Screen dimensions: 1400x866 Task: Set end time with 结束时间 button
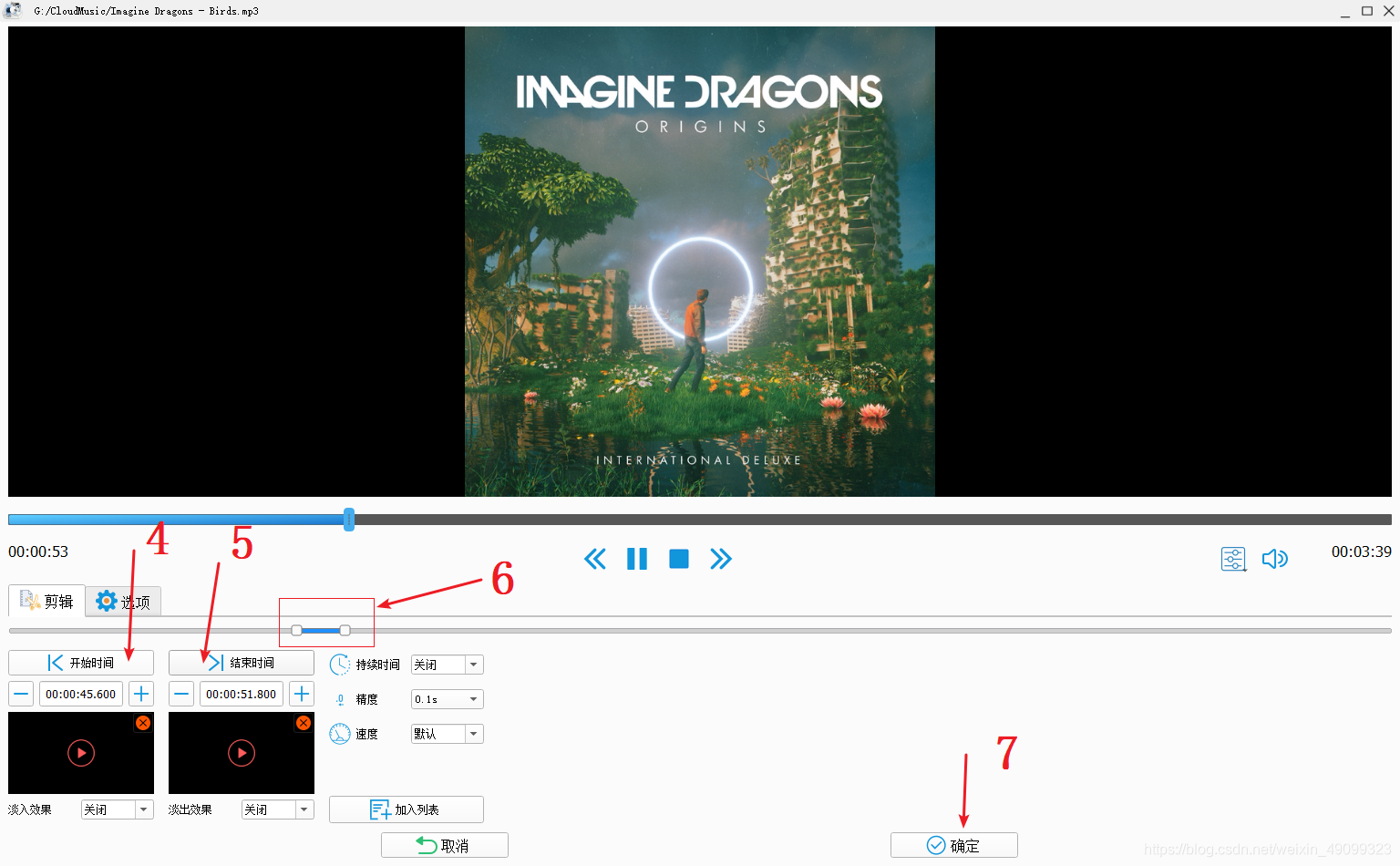[x=242, y=663]
